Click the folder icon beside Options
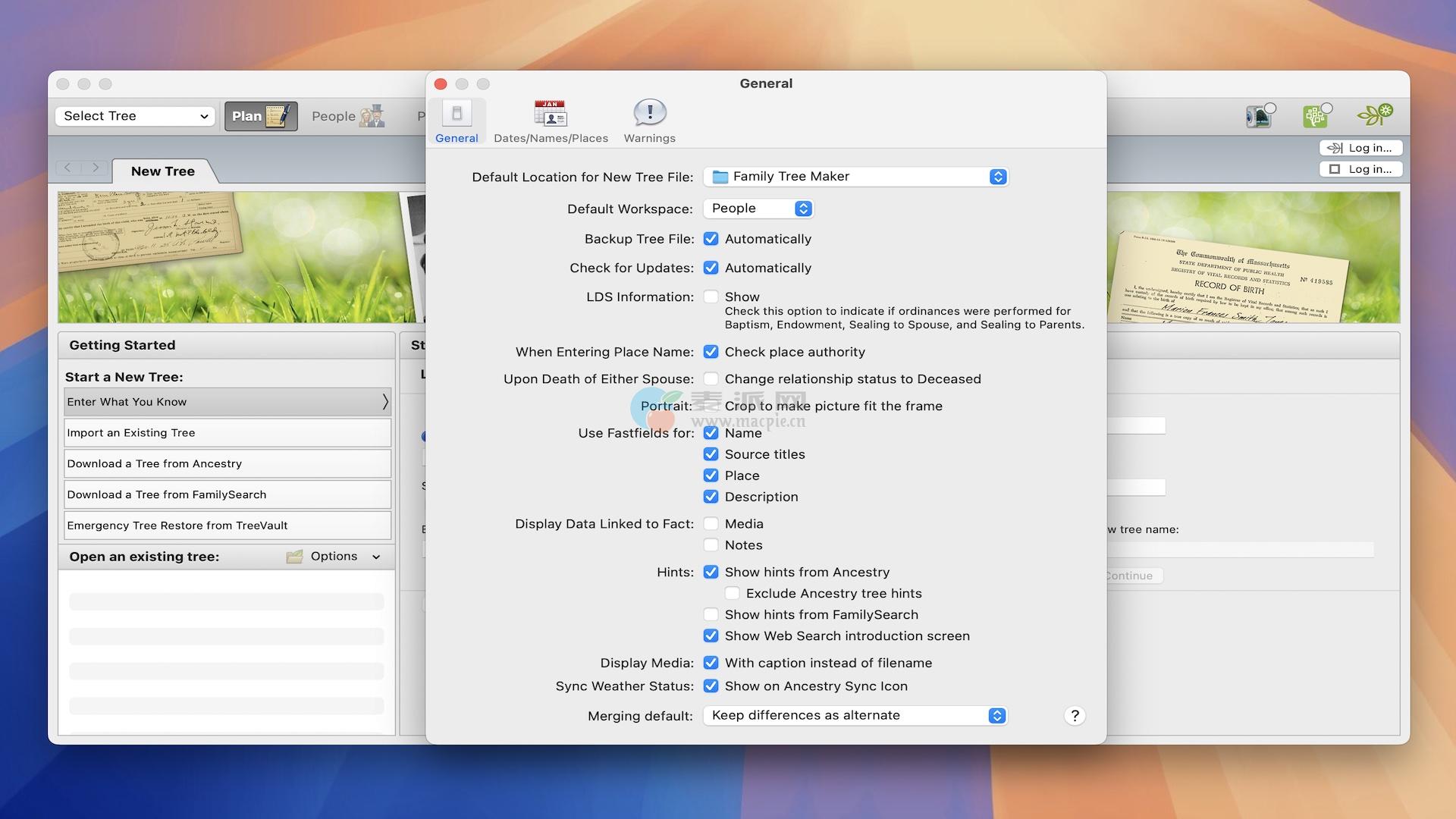 294,557
